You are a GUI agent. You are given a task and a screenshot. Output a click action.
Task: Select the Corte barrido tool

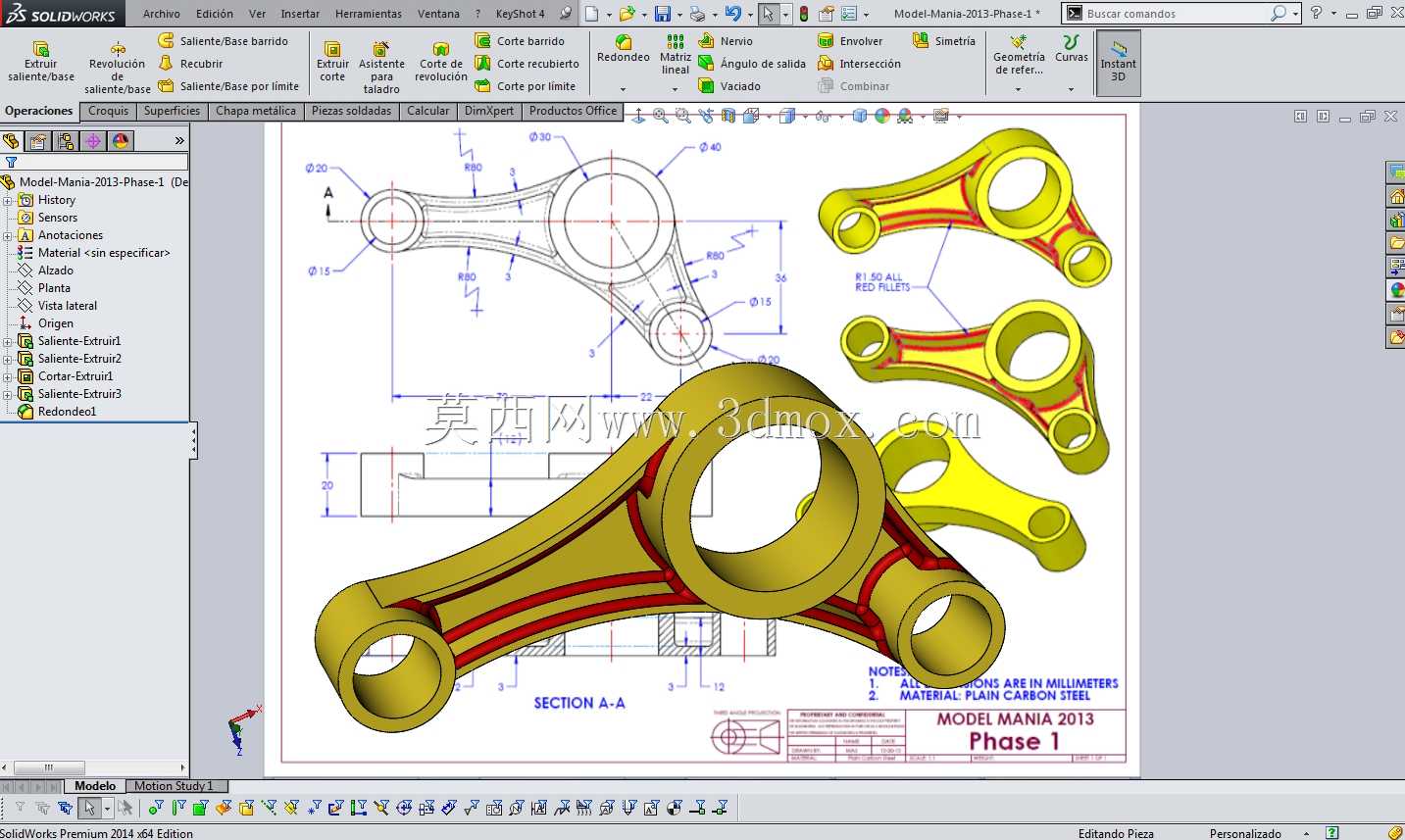(x=520, y=41)
